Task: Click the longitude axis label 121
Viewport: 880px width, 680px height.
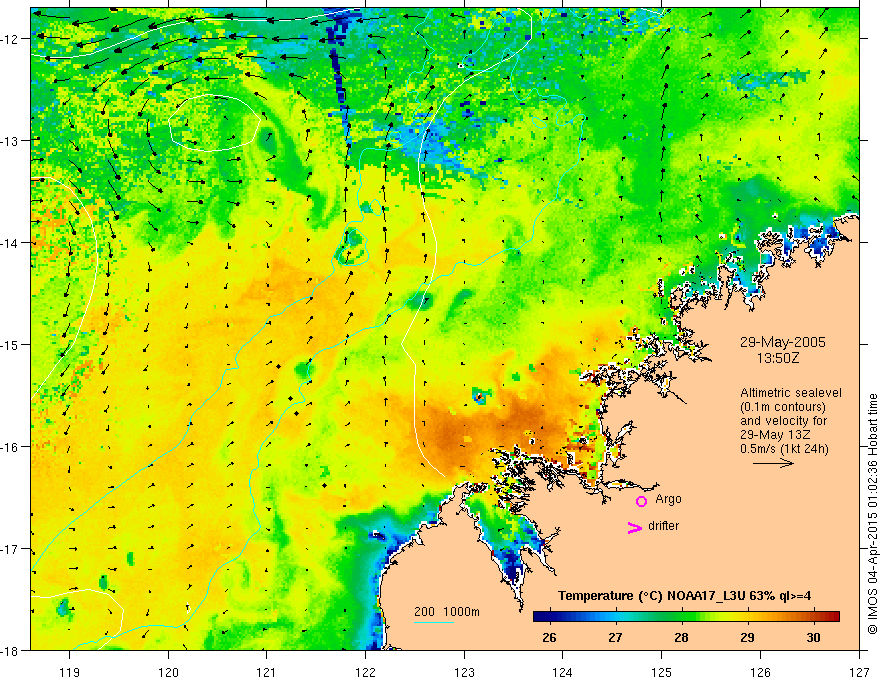Action: coord(267,672)
